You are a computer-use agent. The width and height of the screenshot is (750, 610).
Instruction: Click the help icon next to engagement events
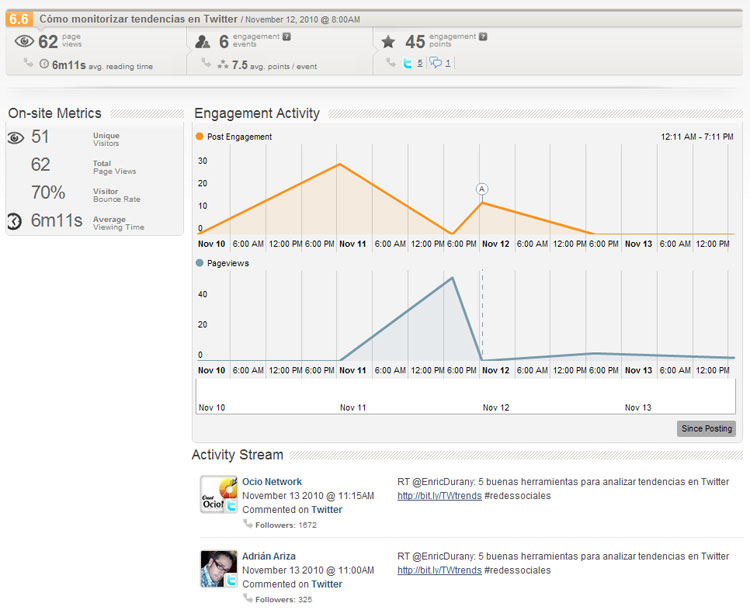(287, 37)
